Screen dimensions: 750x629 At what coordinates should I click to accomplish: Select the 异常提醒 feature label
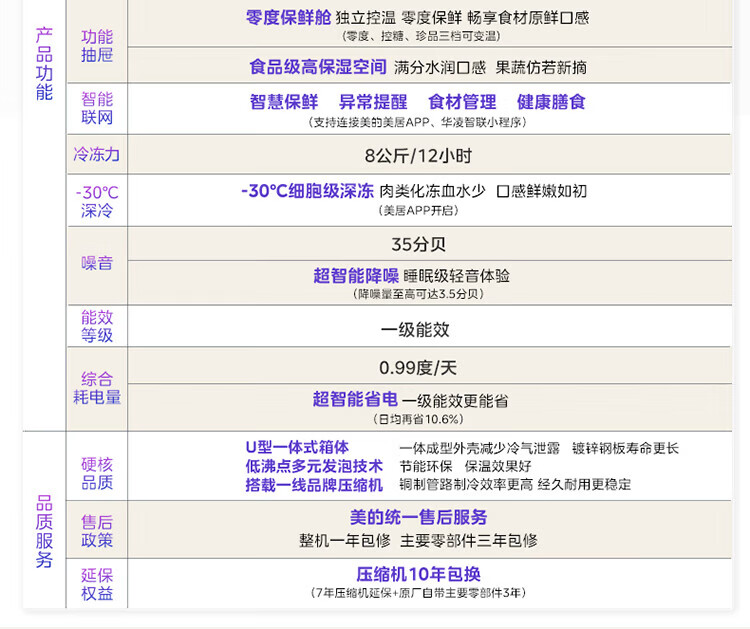(x=373, y=102)
